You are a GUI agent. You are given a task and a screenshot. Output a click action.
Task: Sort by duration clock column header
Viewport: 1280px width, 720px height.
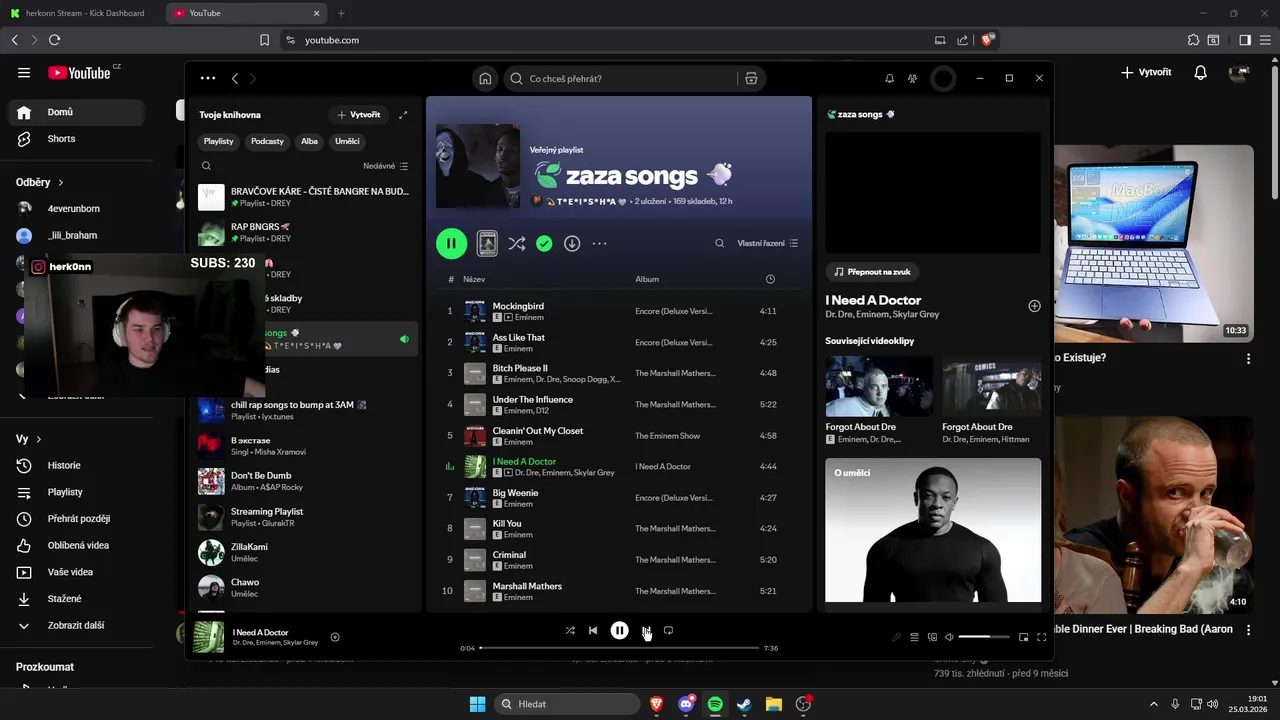pyautogui.click(x=770, y=279)
